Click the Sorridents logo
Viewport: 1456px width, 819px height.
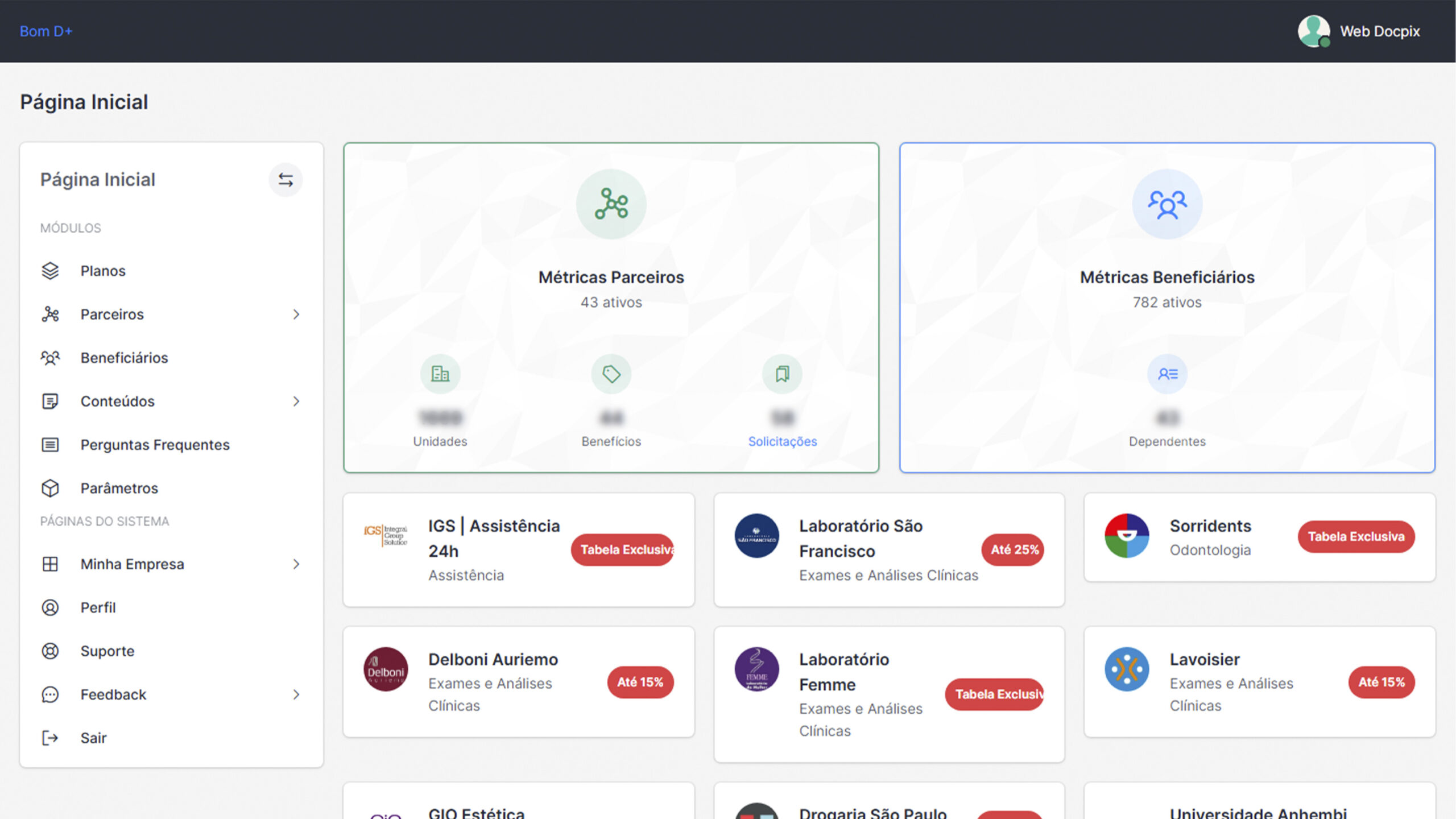click(x=1127, y=535)
